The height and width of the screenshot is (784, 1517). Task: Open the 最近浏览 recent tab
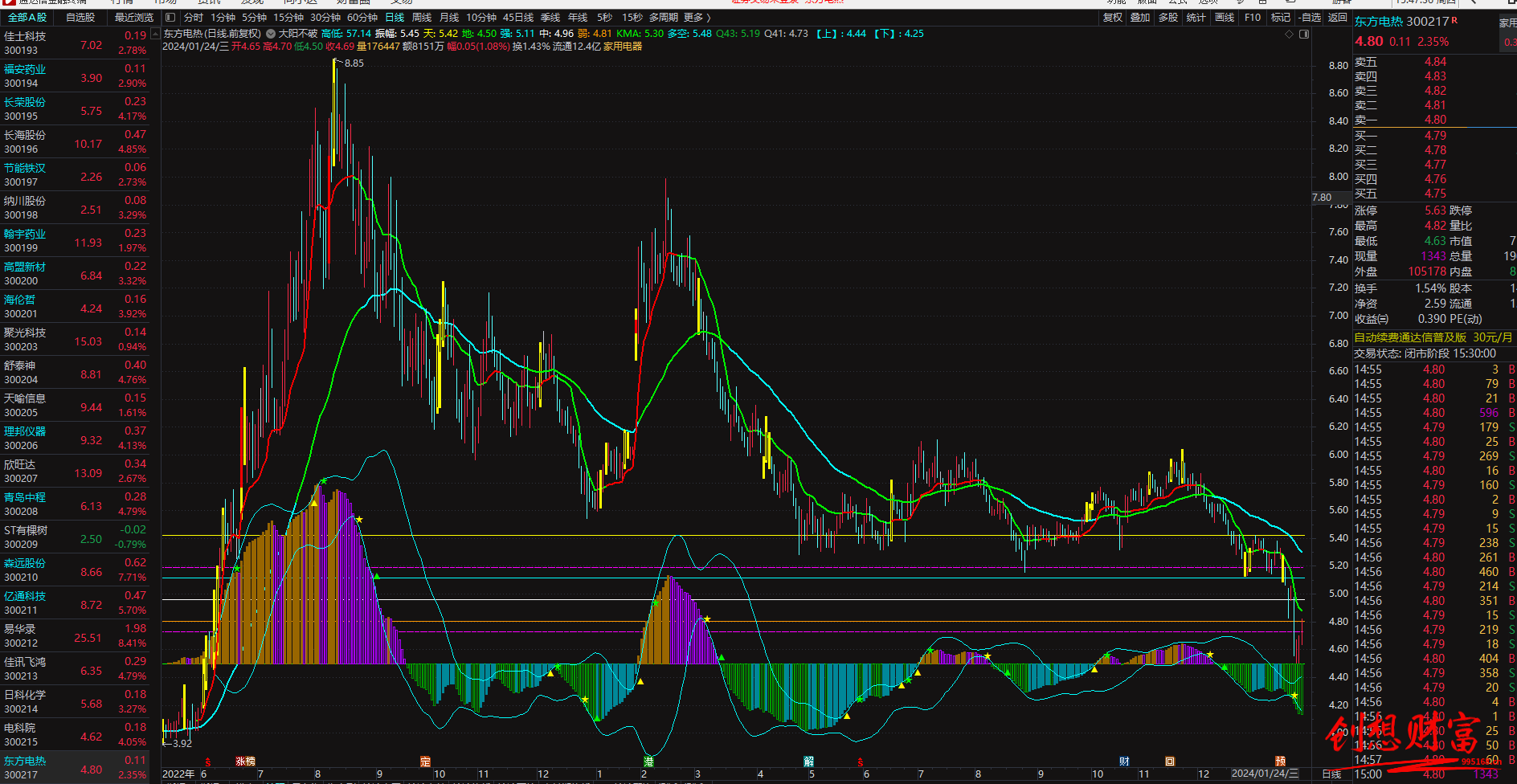[x=133, y=17]
